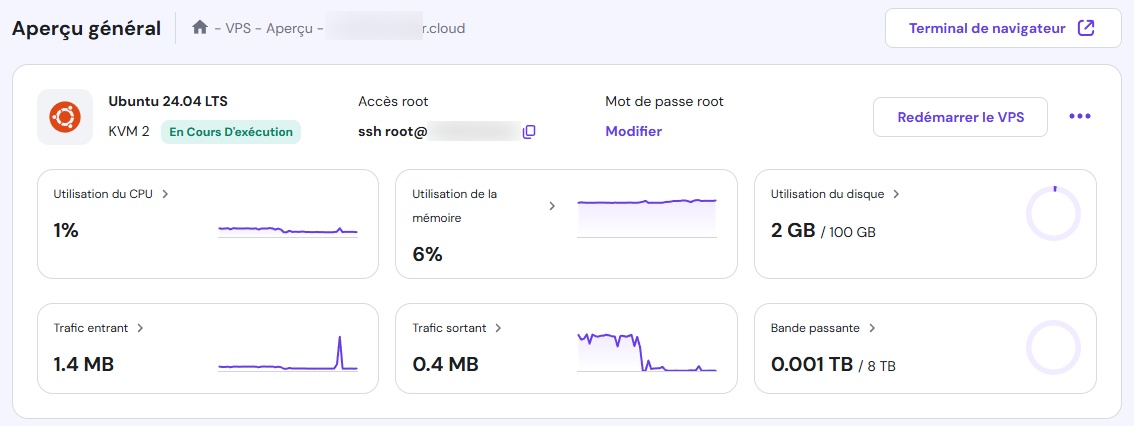The height and width of the screenshot is (426, 1134).
Task: Click Modifier root password link
Action: 634,132
